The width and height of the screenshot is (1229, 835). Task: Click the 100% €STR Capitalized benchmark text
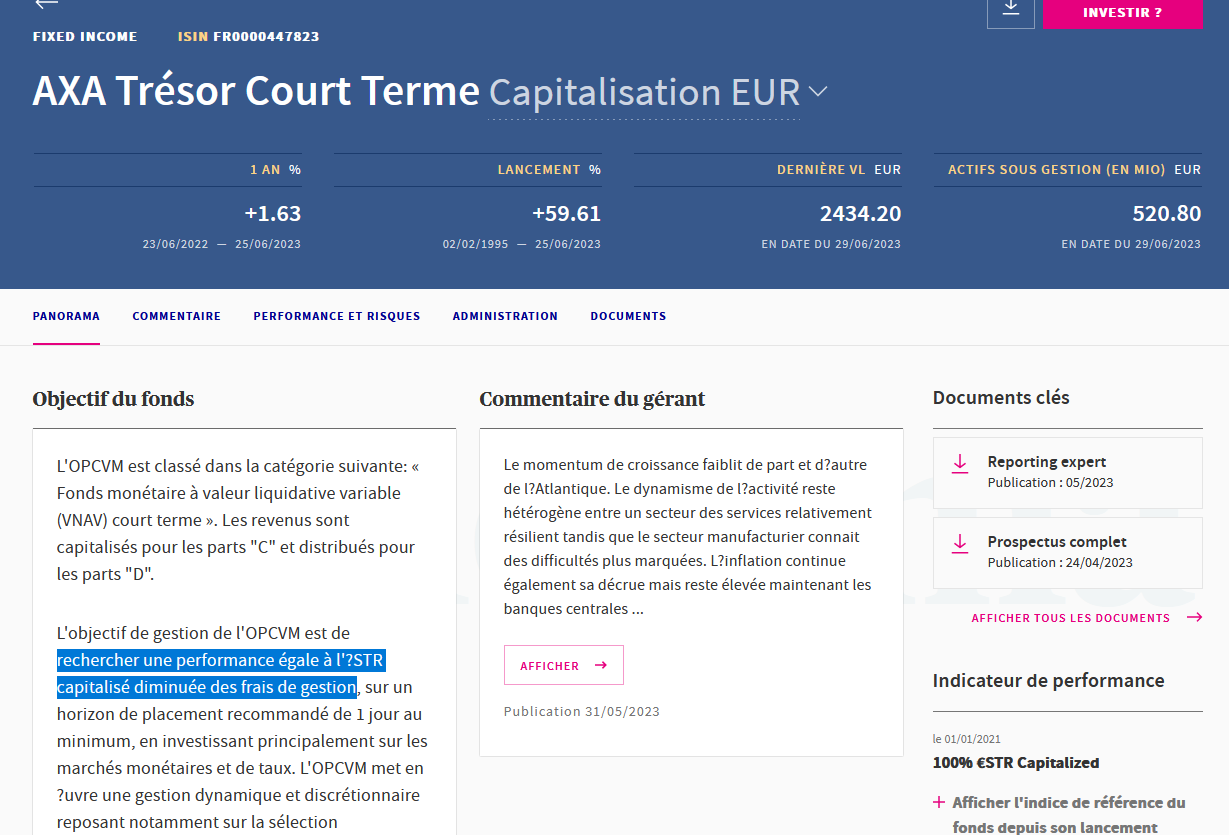[1015, 763]
